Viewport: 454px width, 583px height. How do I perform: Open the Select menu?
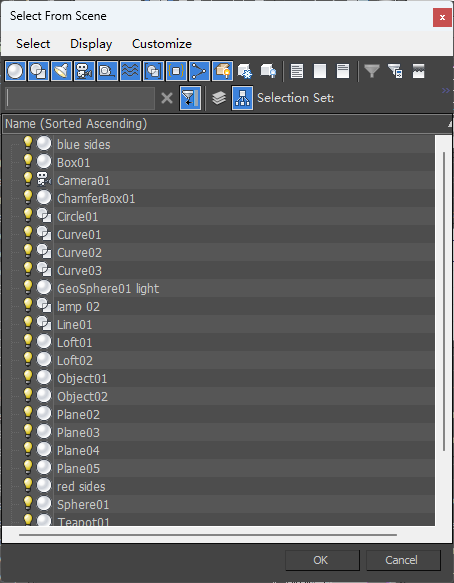(33, 44)
